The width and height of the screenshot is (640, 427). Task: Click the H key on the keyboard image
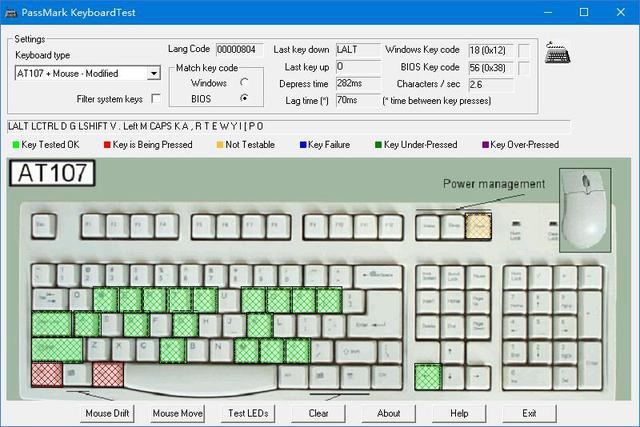[x=210, y=325]
